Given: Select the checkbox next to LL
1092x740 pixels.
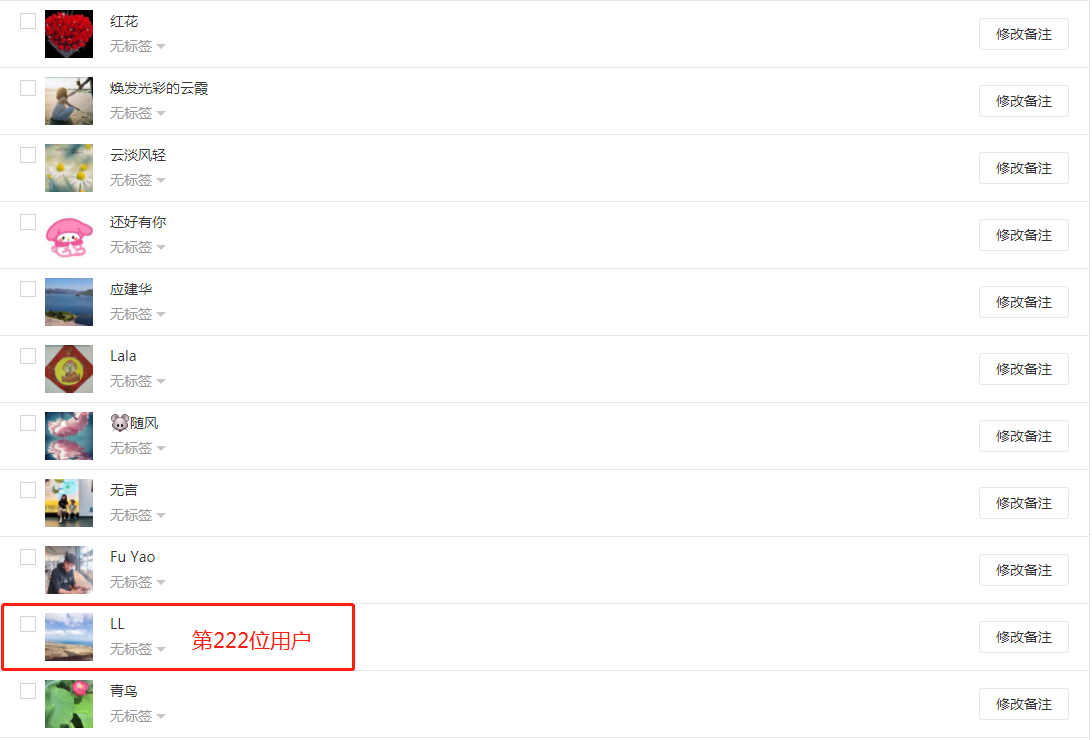Looking at the screenshot, I should coord(28,624).
